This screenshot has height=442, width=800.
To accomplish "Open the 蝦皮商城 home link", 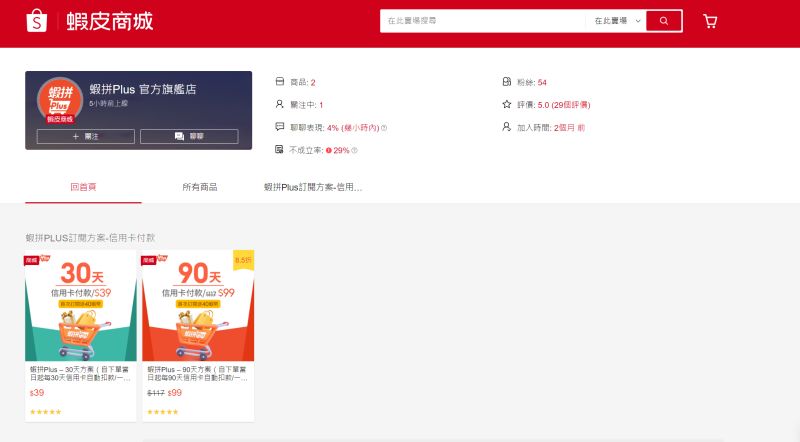I will pos(110,21).
